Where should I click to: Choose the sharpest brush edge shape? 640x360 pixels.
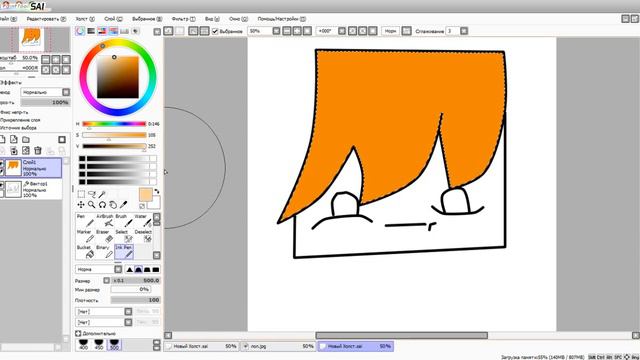click(130, 269)
